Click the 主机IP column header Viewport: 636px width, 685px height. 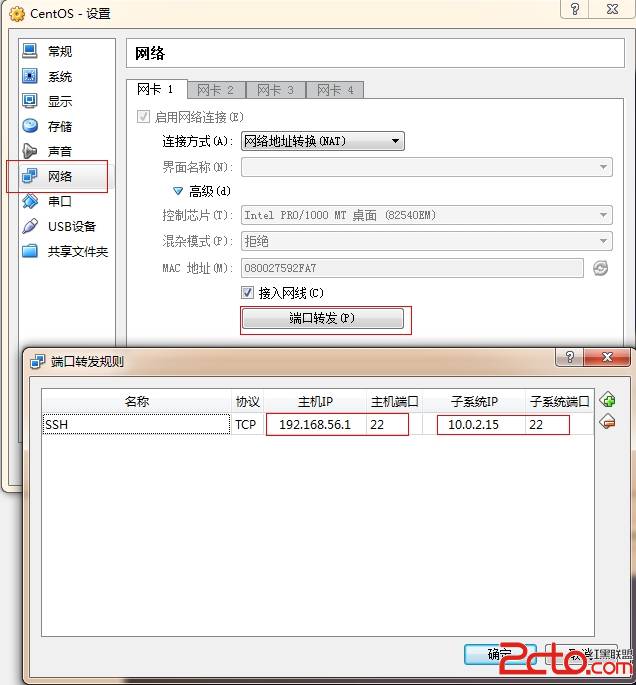point(315,401)
